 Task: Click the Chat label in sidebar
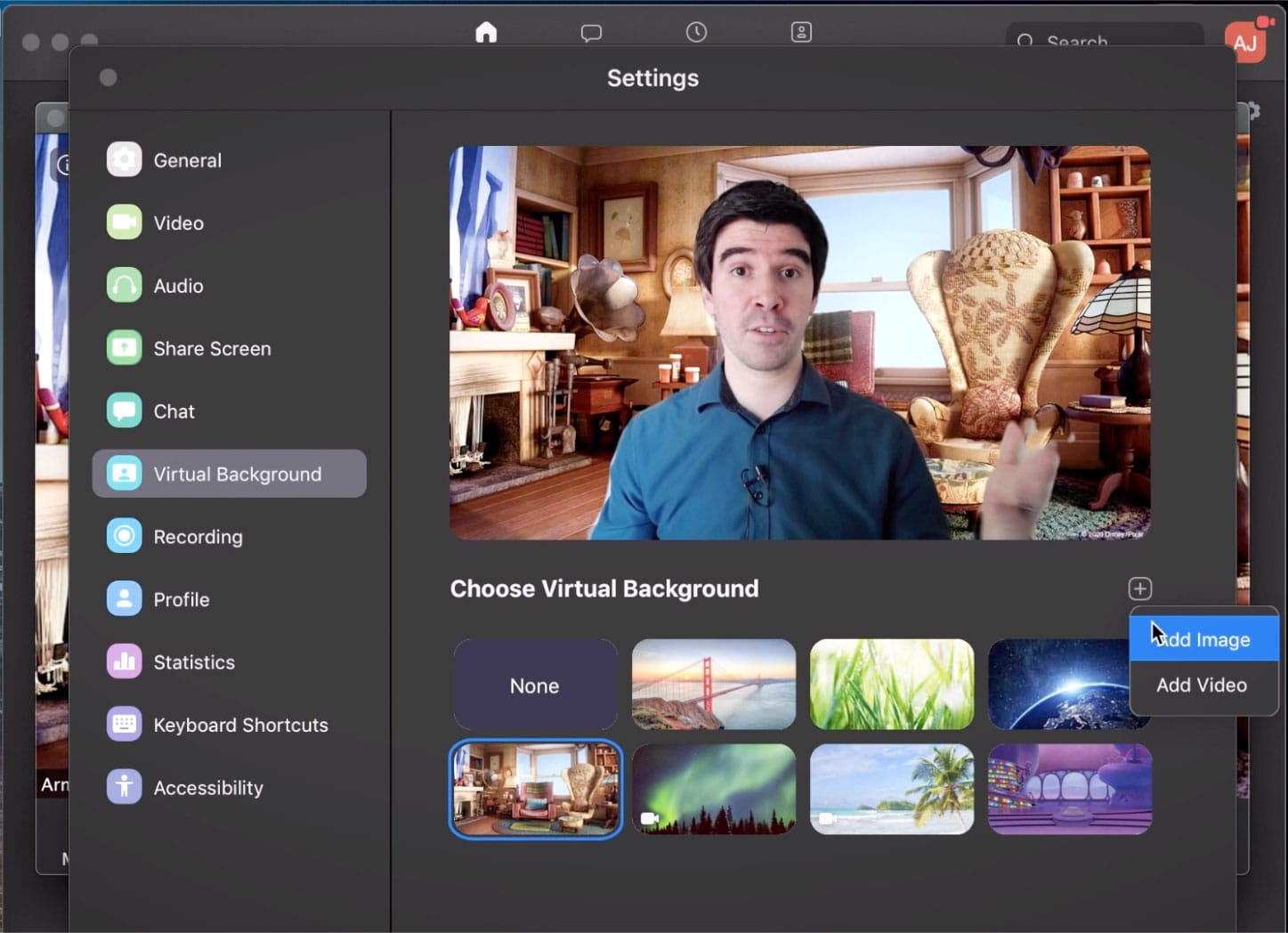coord(174,411)
